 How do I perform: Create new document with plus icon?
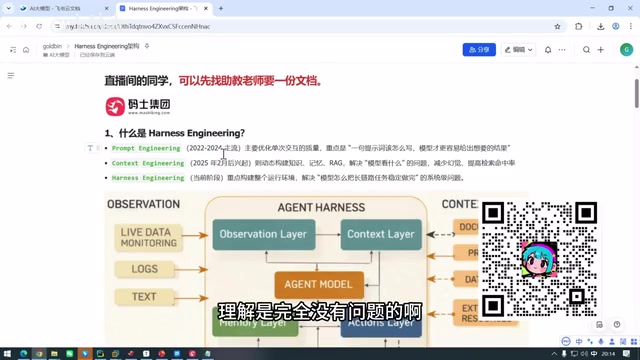click(x=600, y=50)
